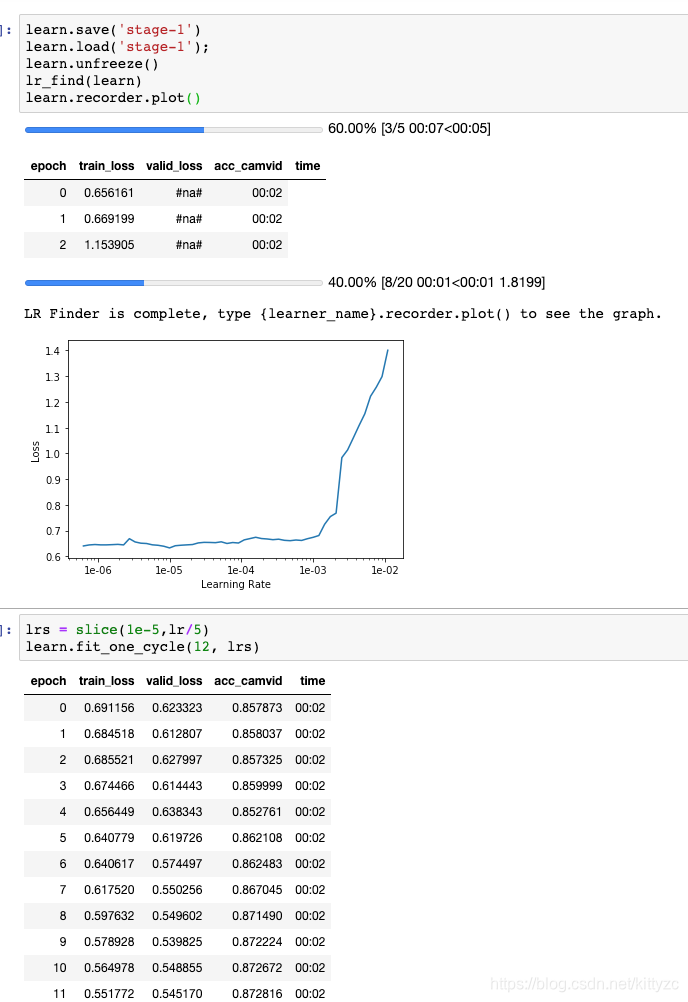688x1002 pixels.
Task: Click train_loss value 0.669199
Action: click(x=109, y=219)
